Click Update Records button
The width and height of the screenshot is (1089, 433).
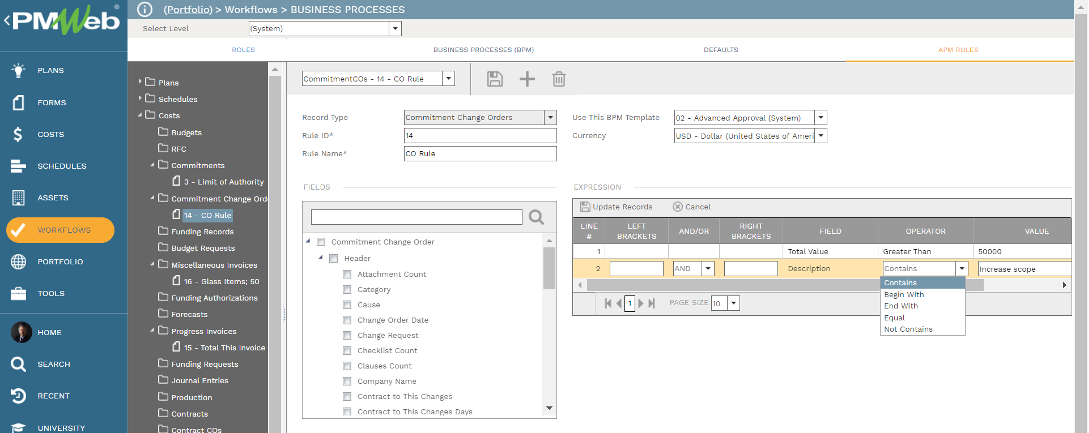pos(616,206)
